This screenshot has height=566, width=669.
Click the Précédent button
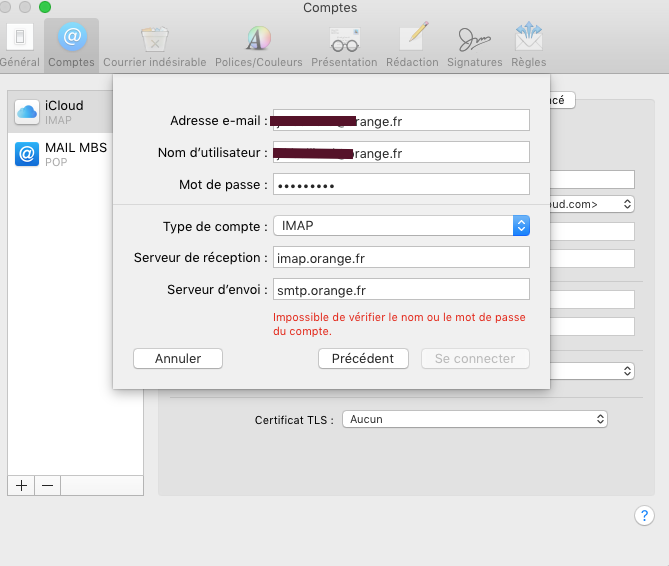click(363, 358)
